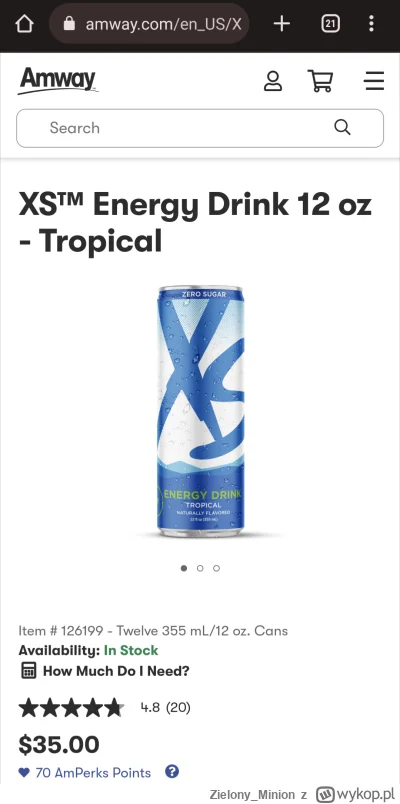
Task: Select the first carousel image dot
Action: 184,568
